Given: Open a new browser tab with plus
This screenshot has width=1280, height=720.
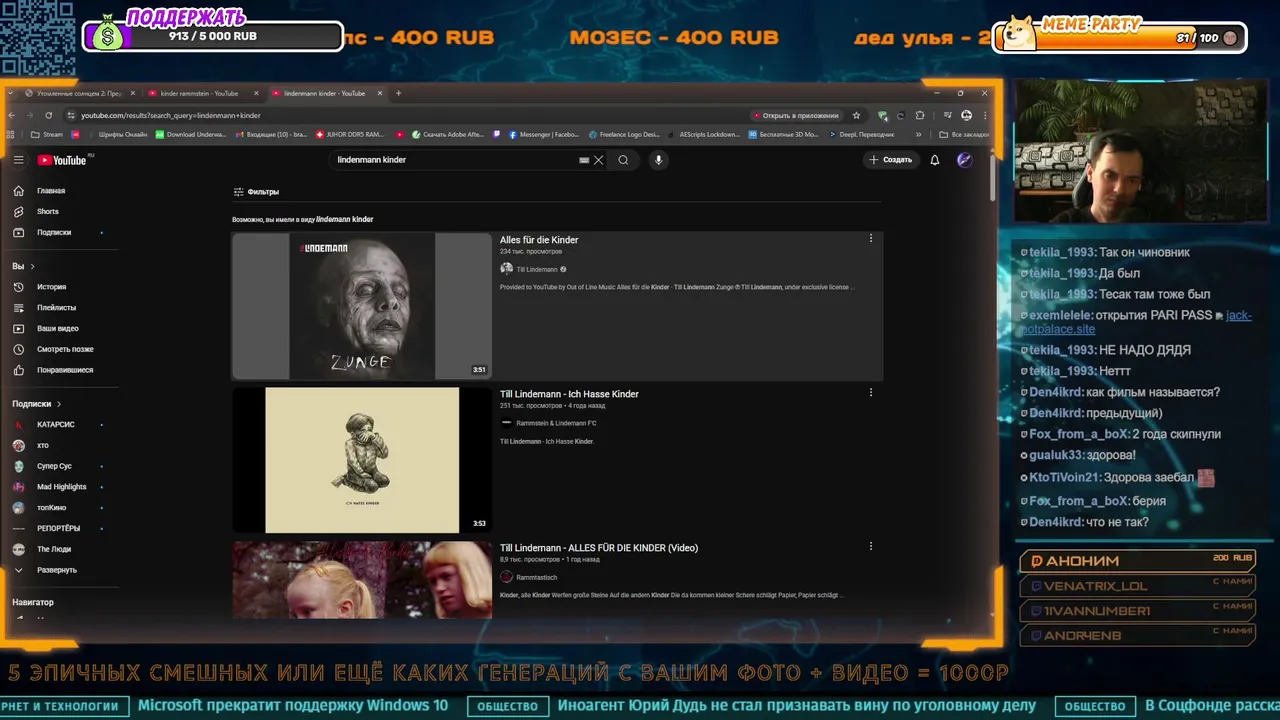Looking at the screenshot, I should click(x=398, y=93).
